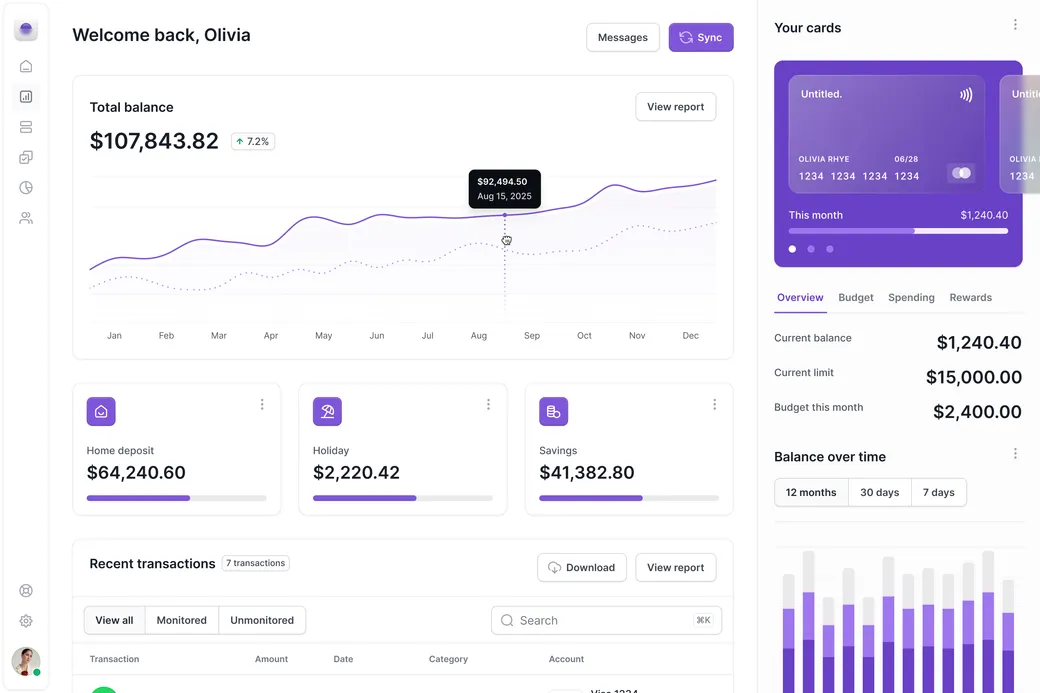Screen dimensions: 1040x693
Task: Open View report in Total balance
Action: point(675,107)
